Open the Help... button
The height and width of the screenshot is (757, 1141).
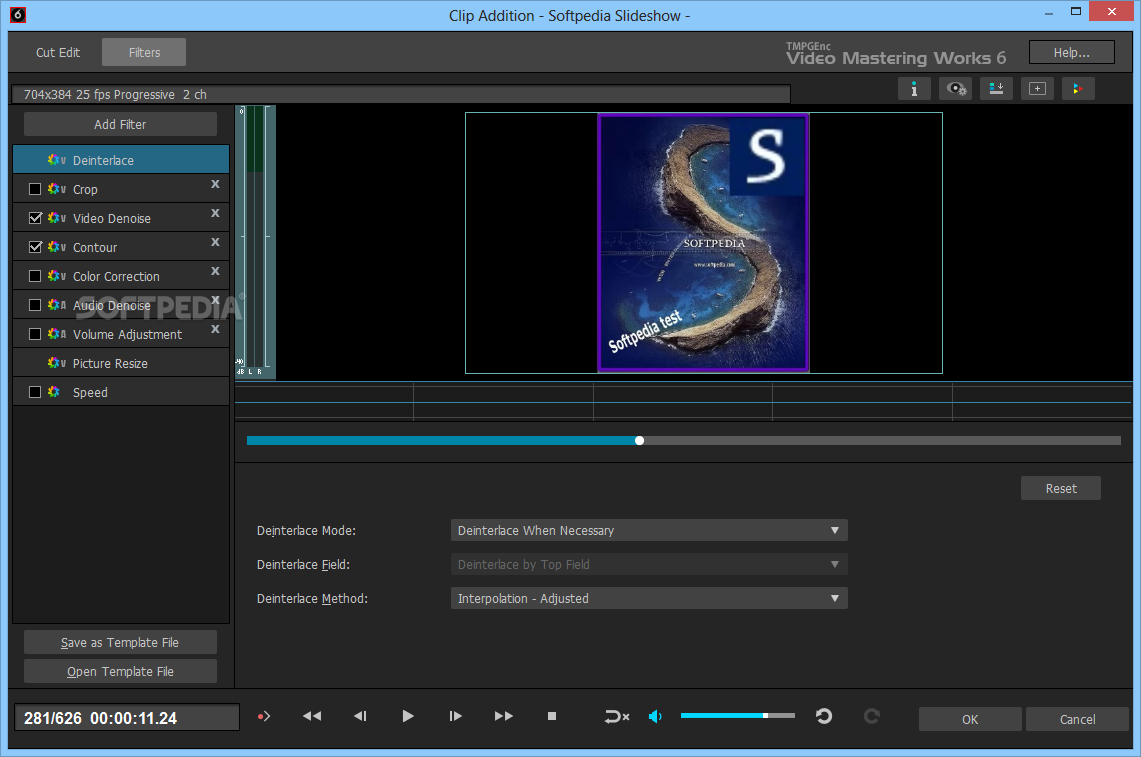pos(1072,52)
